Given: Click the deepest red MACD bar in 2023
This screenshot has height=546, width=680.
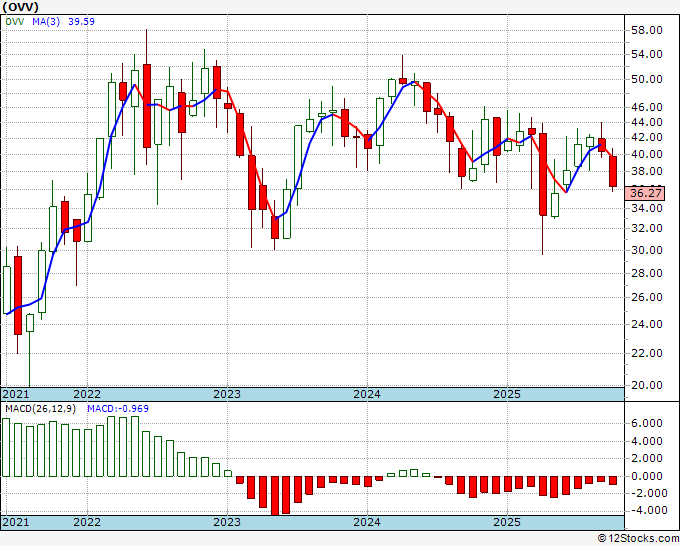Looking at the screenshot, I should click(275, 496).
